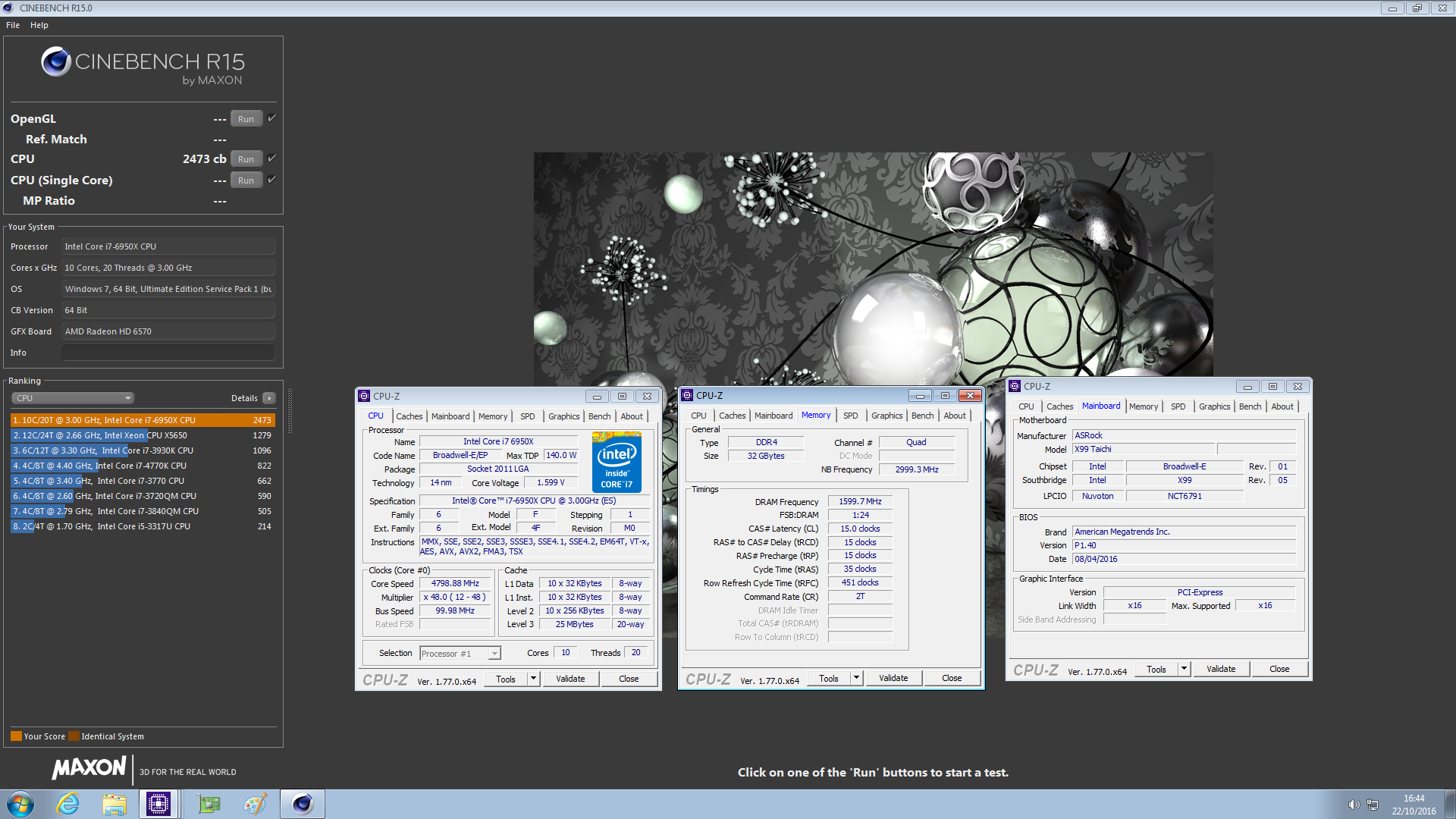Click Tools button in first CPU-Z window
Viewport: 1456px width, 819px height.
pos(506,679)
